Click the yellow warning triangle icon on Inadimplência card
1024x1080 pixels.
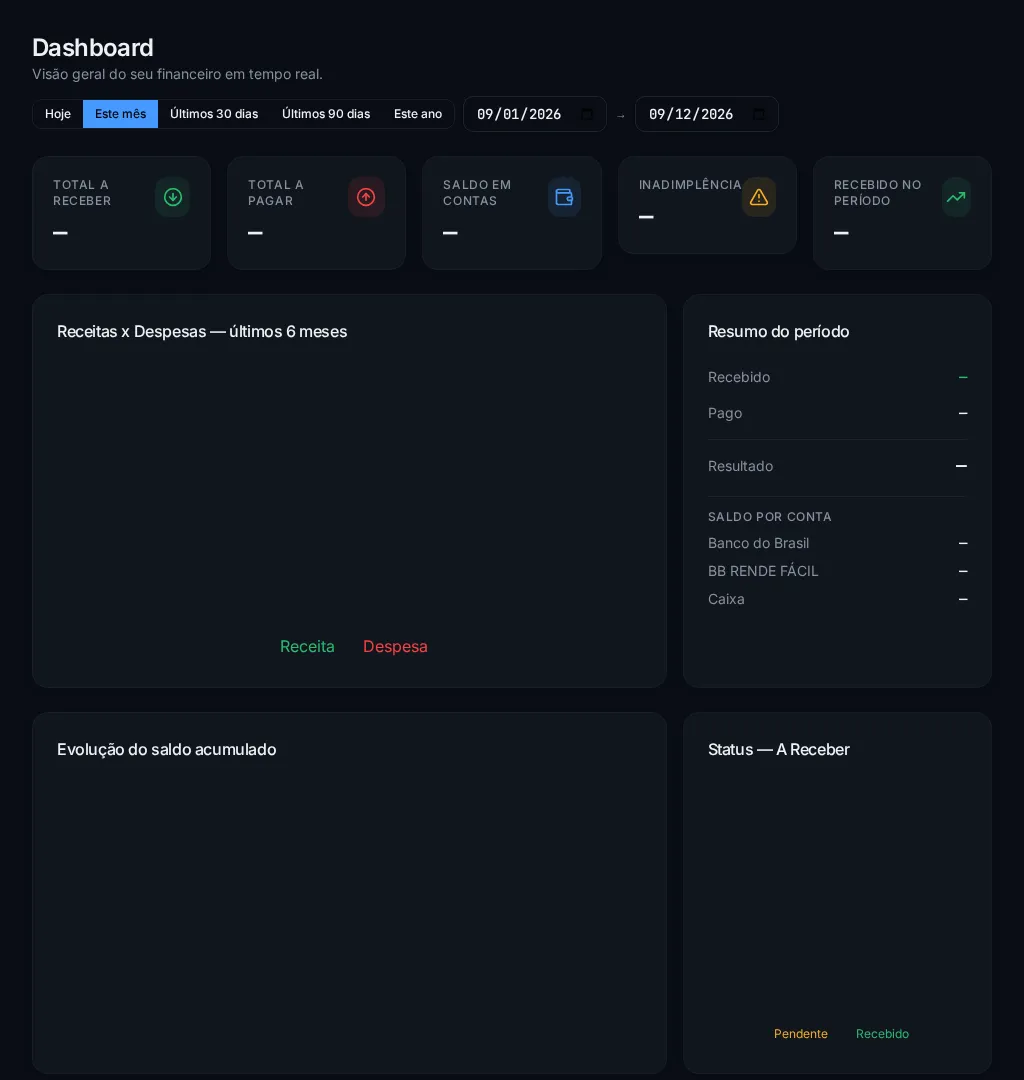(758, 197)
